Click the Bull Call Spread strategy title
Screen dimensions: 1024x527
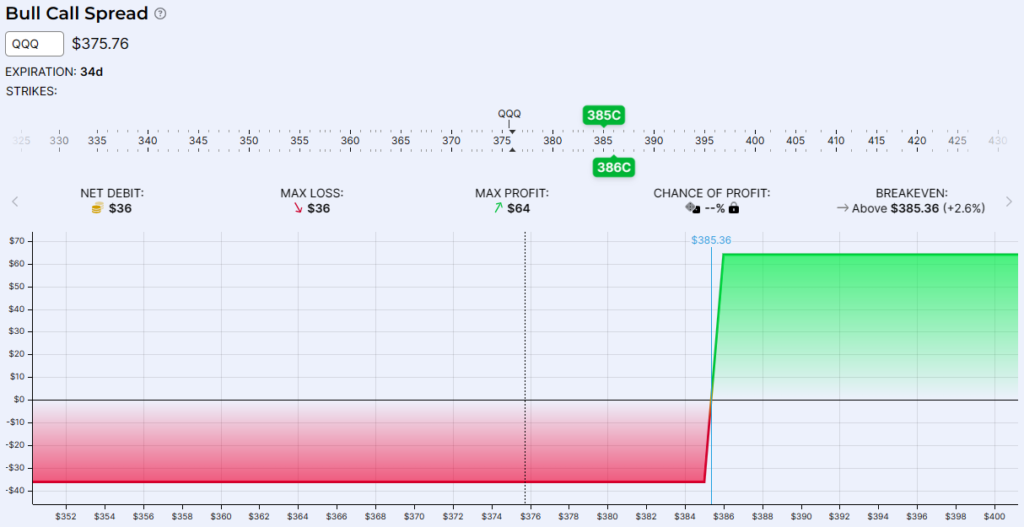pos(77,14)
